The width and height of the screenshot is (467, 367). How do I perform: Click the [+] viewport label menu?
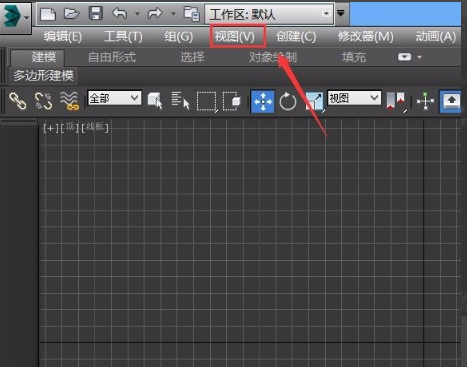51,128
